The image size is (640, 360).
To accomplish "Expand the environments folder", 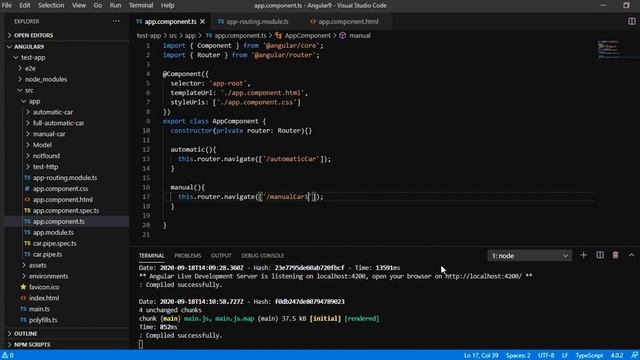I will point(48,276).
